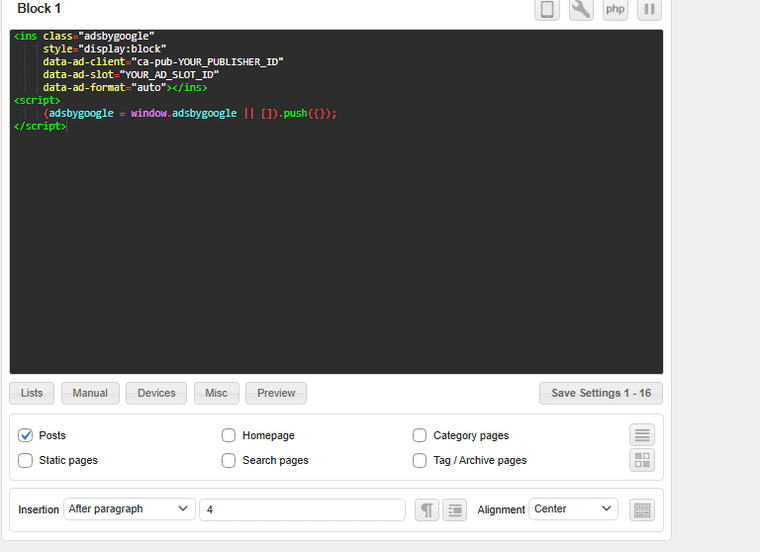Click the data-ad-slot code line
This screenshot has width=760, height=552.
tap(131, 75)
